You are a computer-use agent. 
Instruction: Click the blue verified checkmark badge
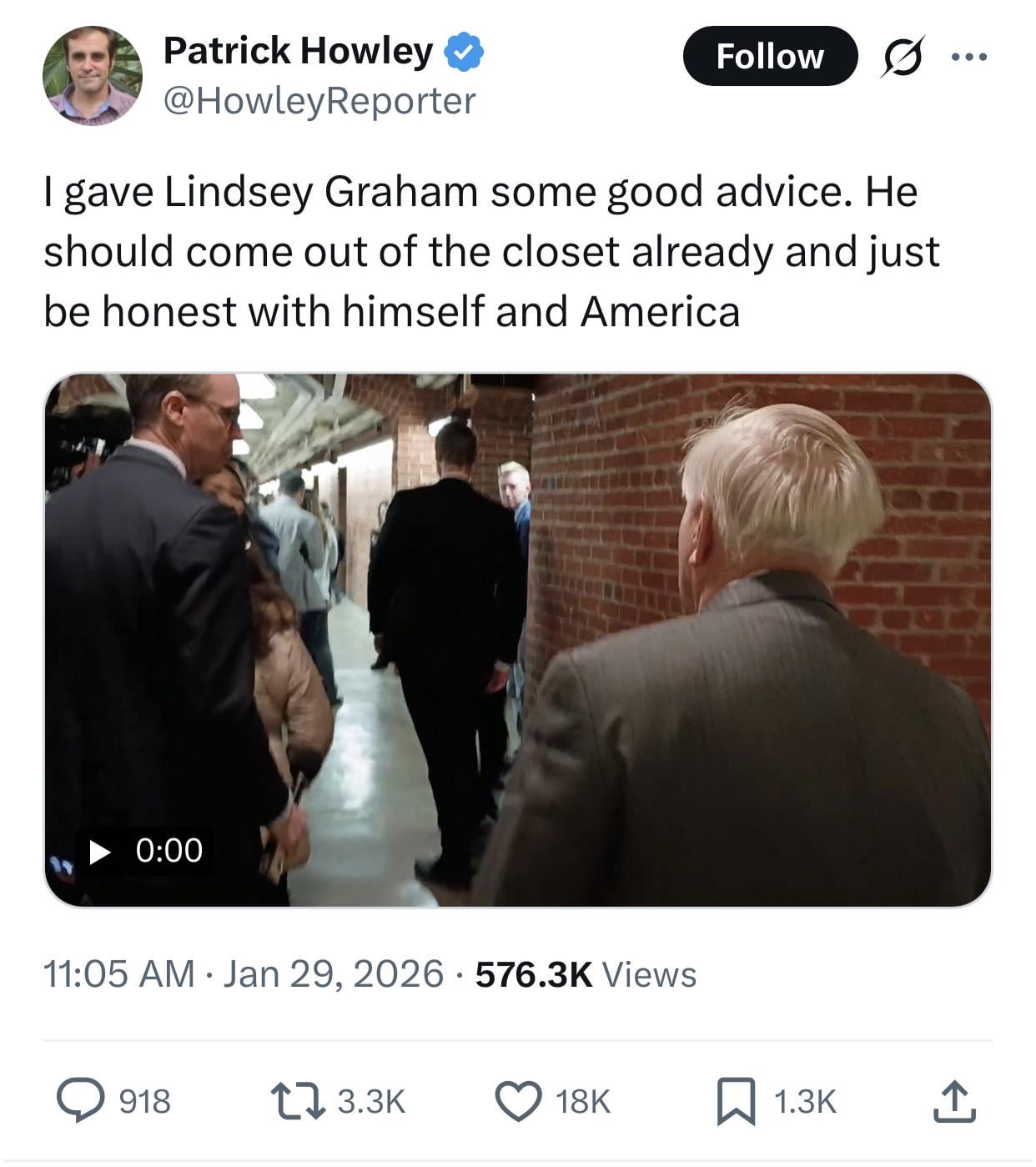pyautogui.click(x=464, y=52)
